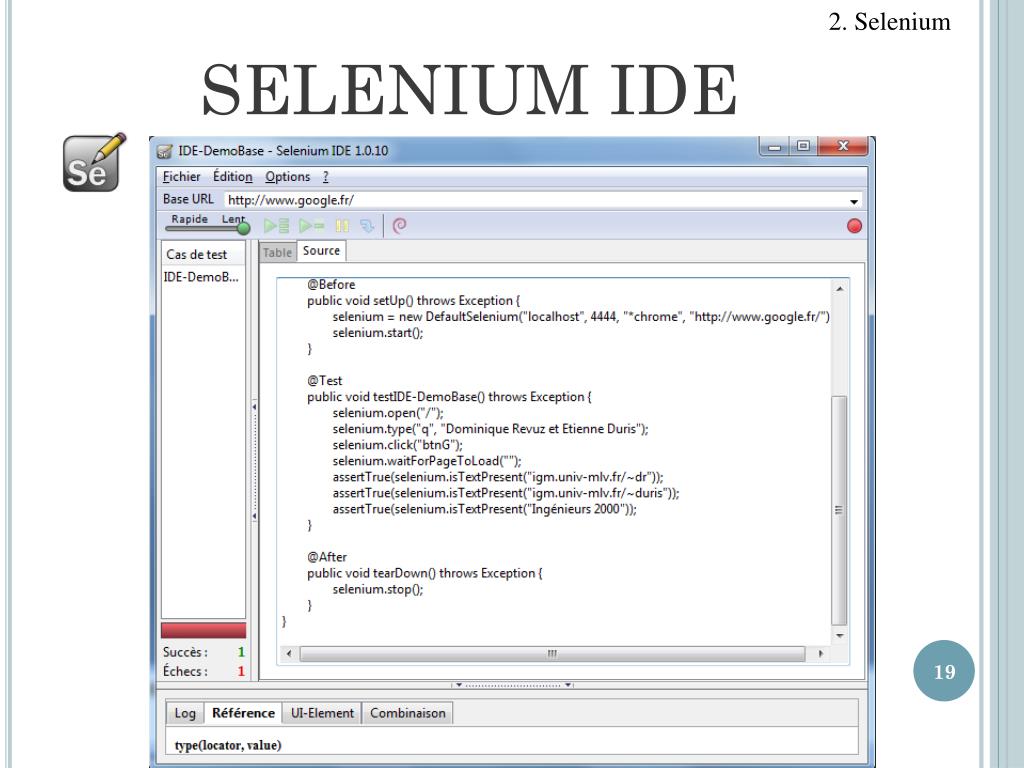This screenshot has width=1024, height=768.
Task: Click the public void setUp() line
Action: click(413, 301)
